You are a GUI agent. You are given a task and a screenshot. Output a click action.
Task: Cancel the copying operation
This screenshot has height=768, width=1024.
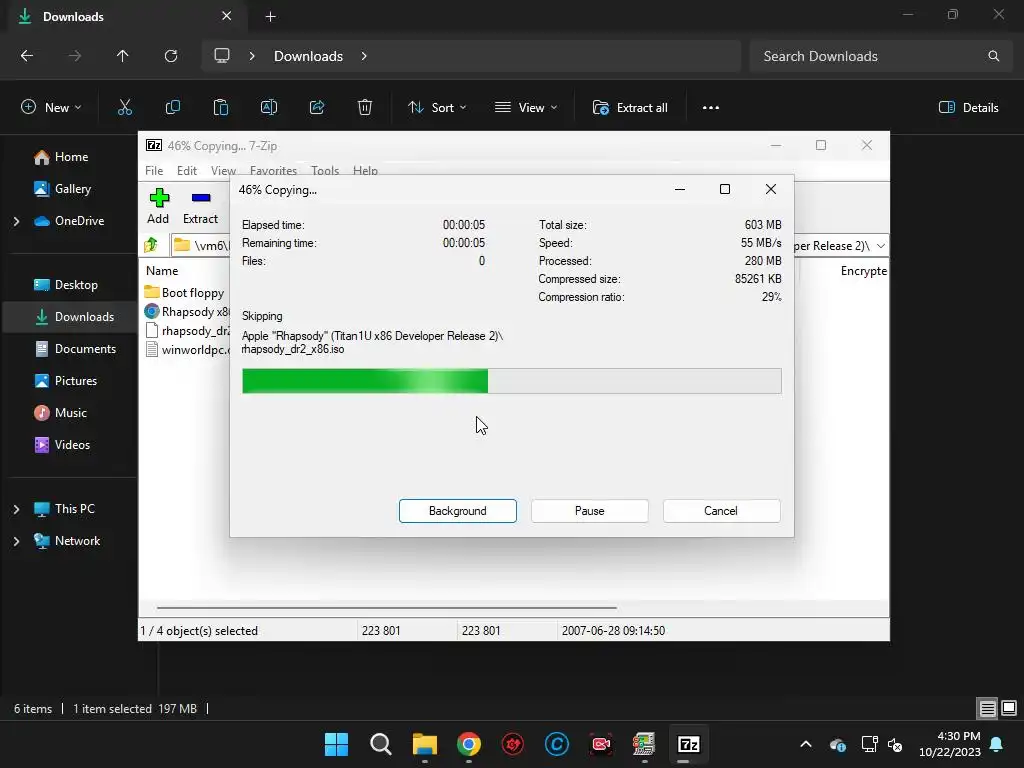point(721,511)
